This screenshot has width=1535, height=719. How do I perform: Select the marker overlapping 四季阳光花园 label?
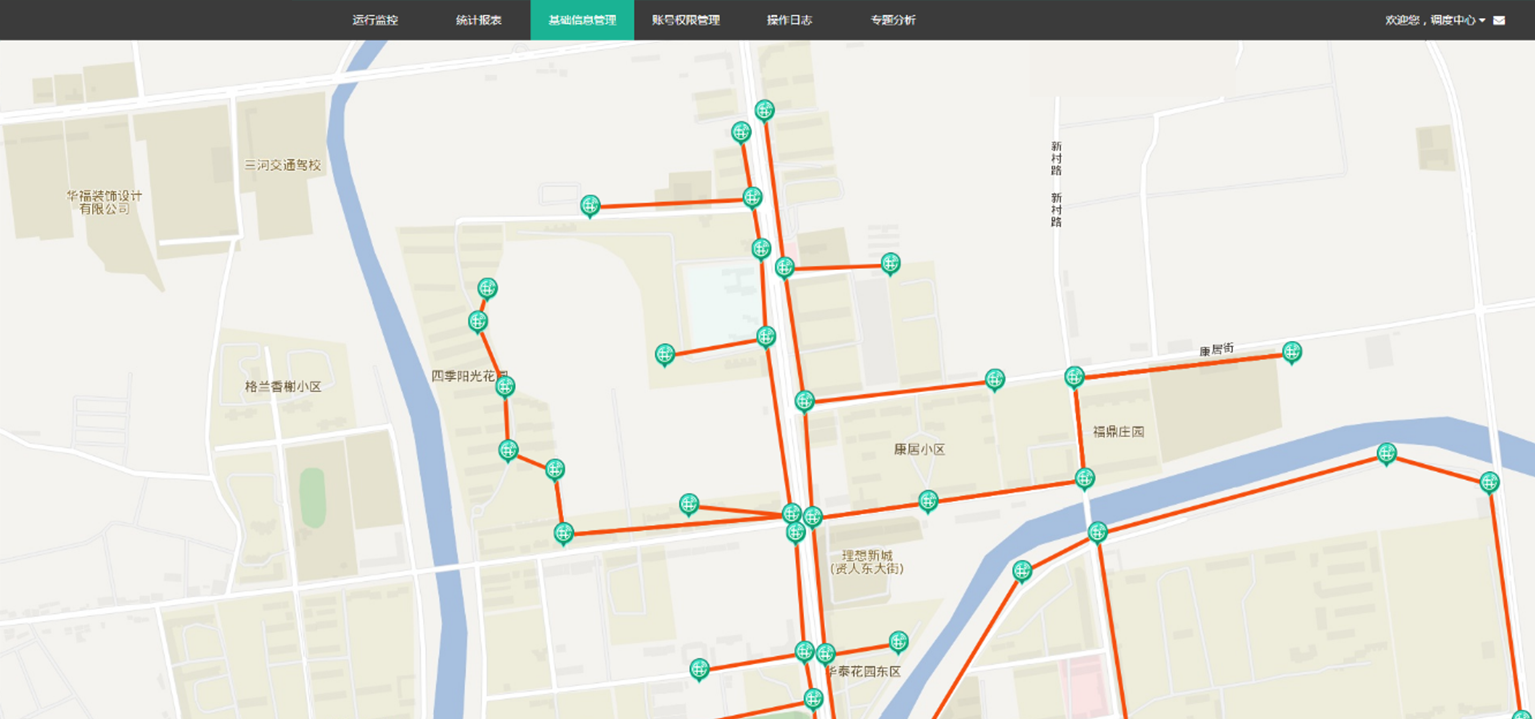[505, 387]
